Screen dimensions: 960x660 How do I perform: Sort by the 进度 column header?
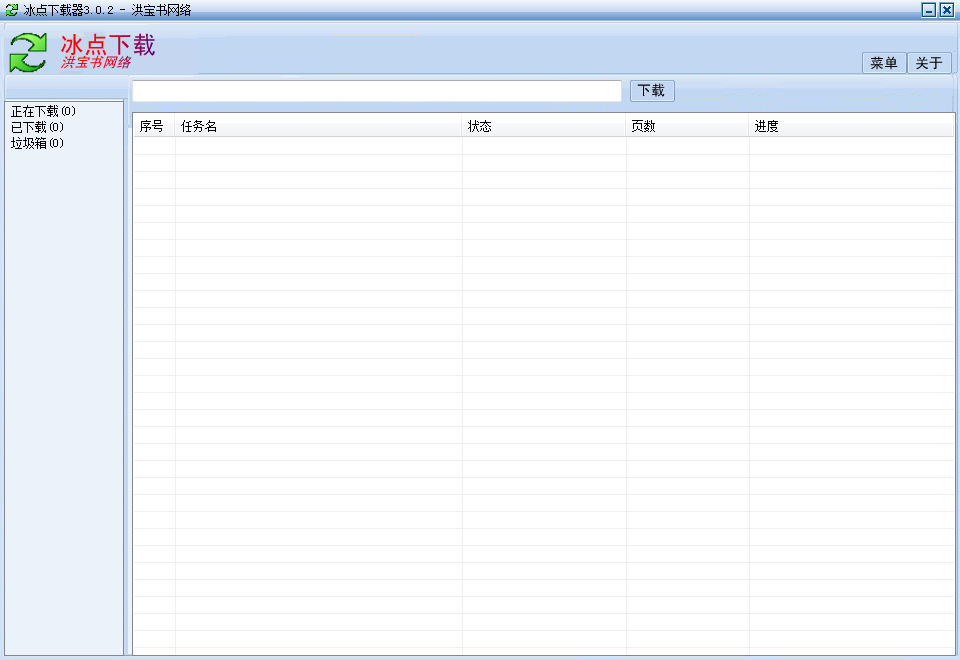[x=764, y=126]
